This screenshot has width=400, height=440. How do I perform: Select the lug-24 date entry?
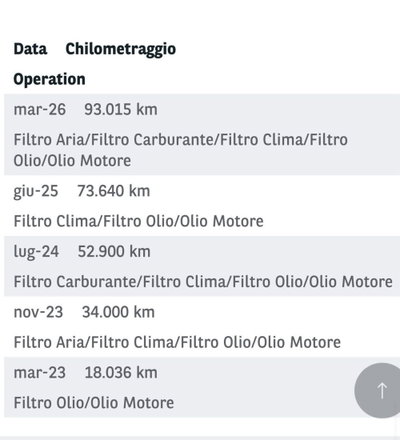tap(36, 252)
